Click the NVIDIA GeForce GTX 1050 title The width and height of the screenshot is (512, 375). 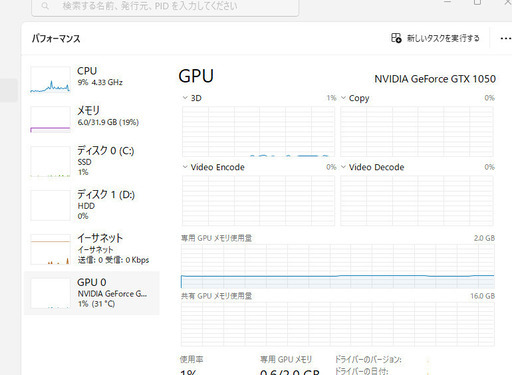435,79
